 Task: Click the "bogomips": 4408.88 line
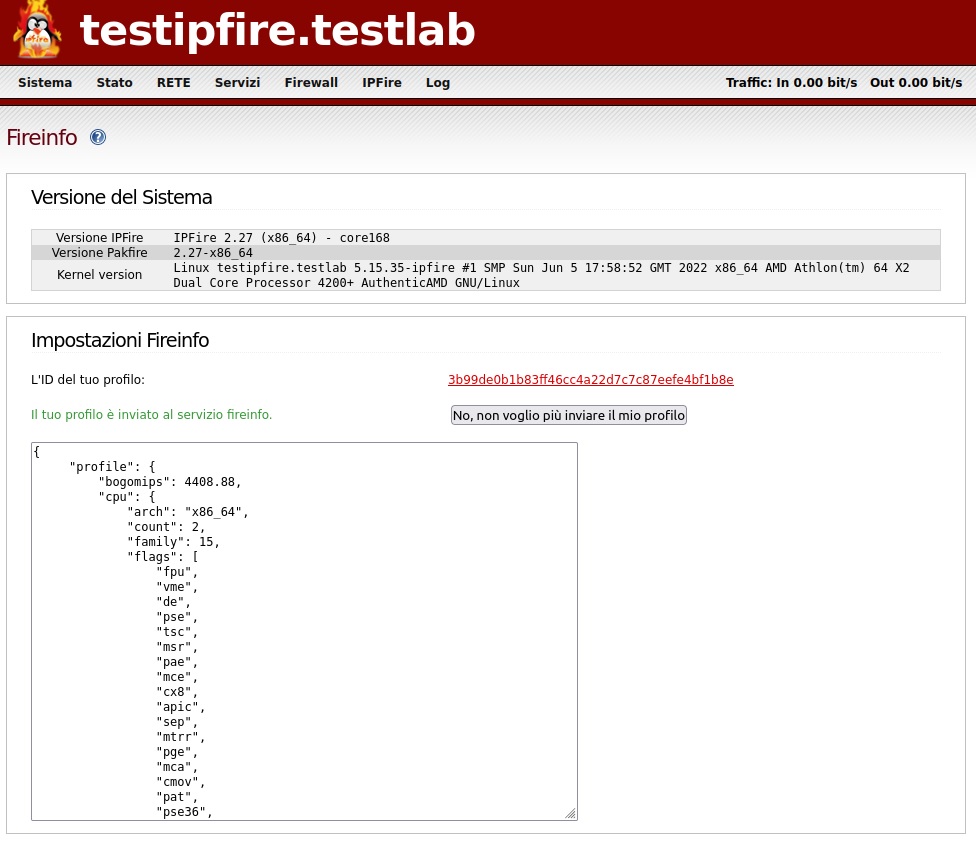point(169,482)
